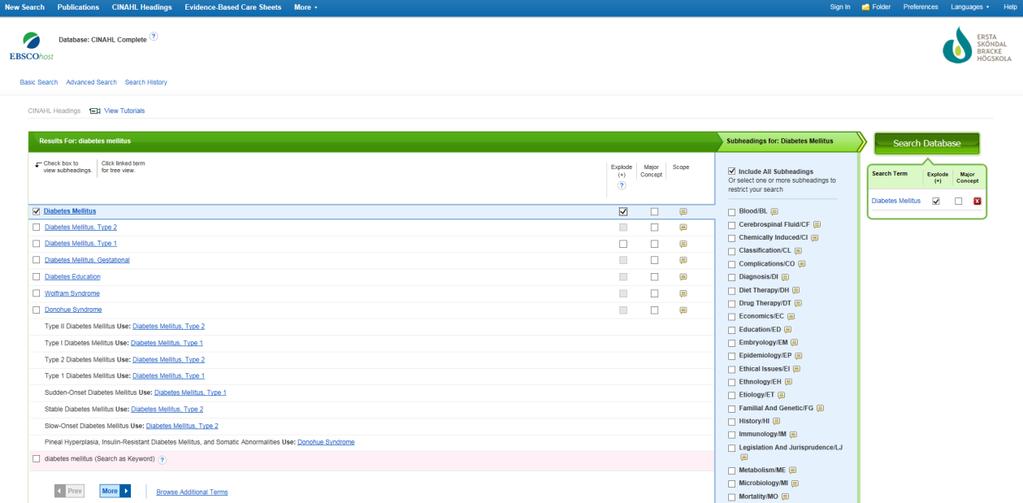Open Diet Therapy/DH subheading note icon
Image resolution: width=1023 pixels, height=503 pixels.
point(796,290)
